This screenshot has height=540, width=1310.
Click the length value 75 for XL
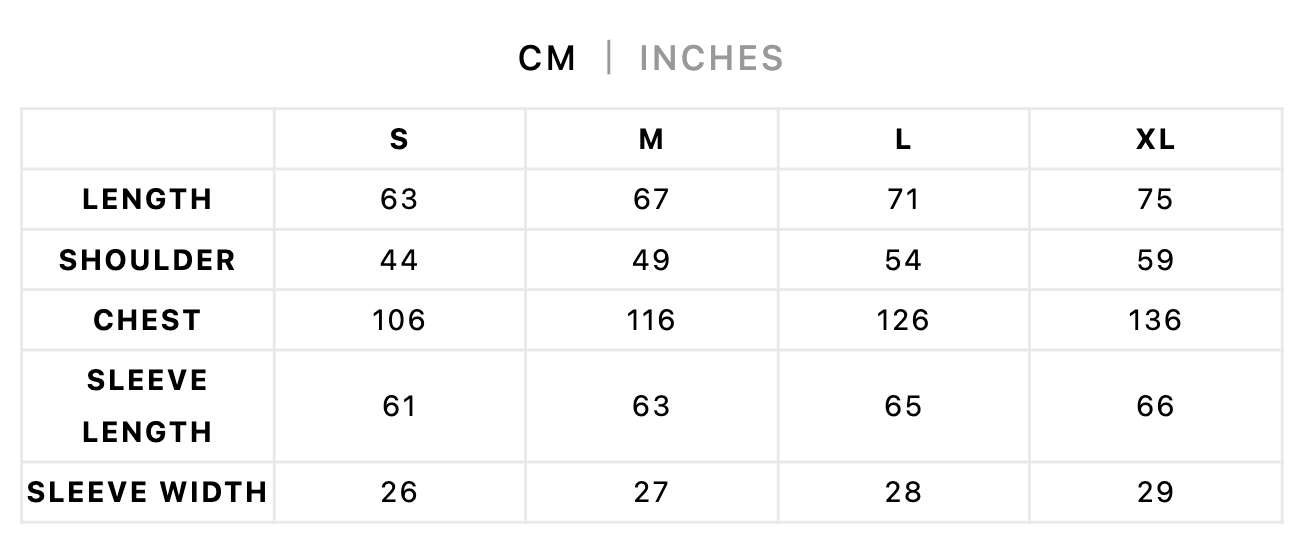(1155, 199)
